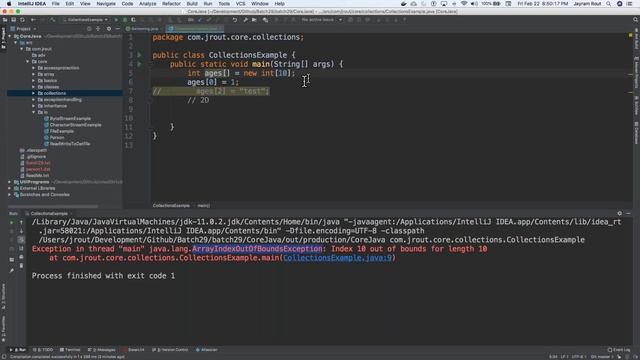The height and width of the screenshot is (360, 640).
Task: Click run gutter arrow beside main method
Action: tap(140, 64)
